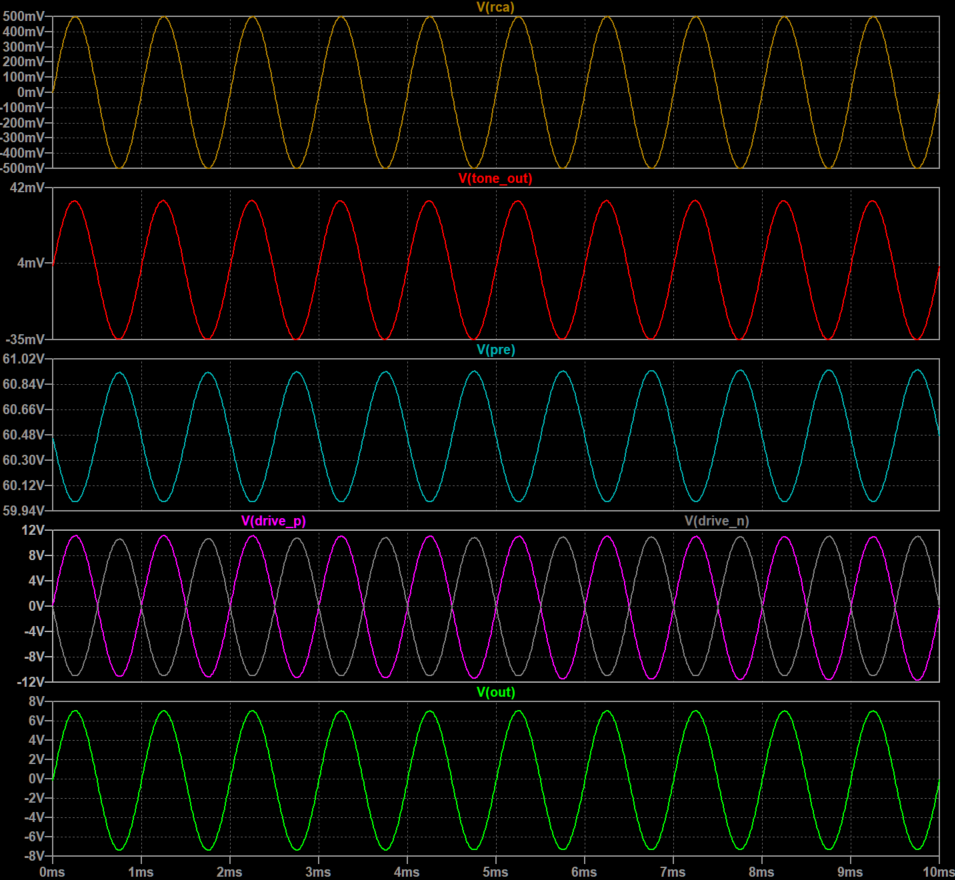
Task: Click the 42mV axis label
Action: (x=28, y=188)
